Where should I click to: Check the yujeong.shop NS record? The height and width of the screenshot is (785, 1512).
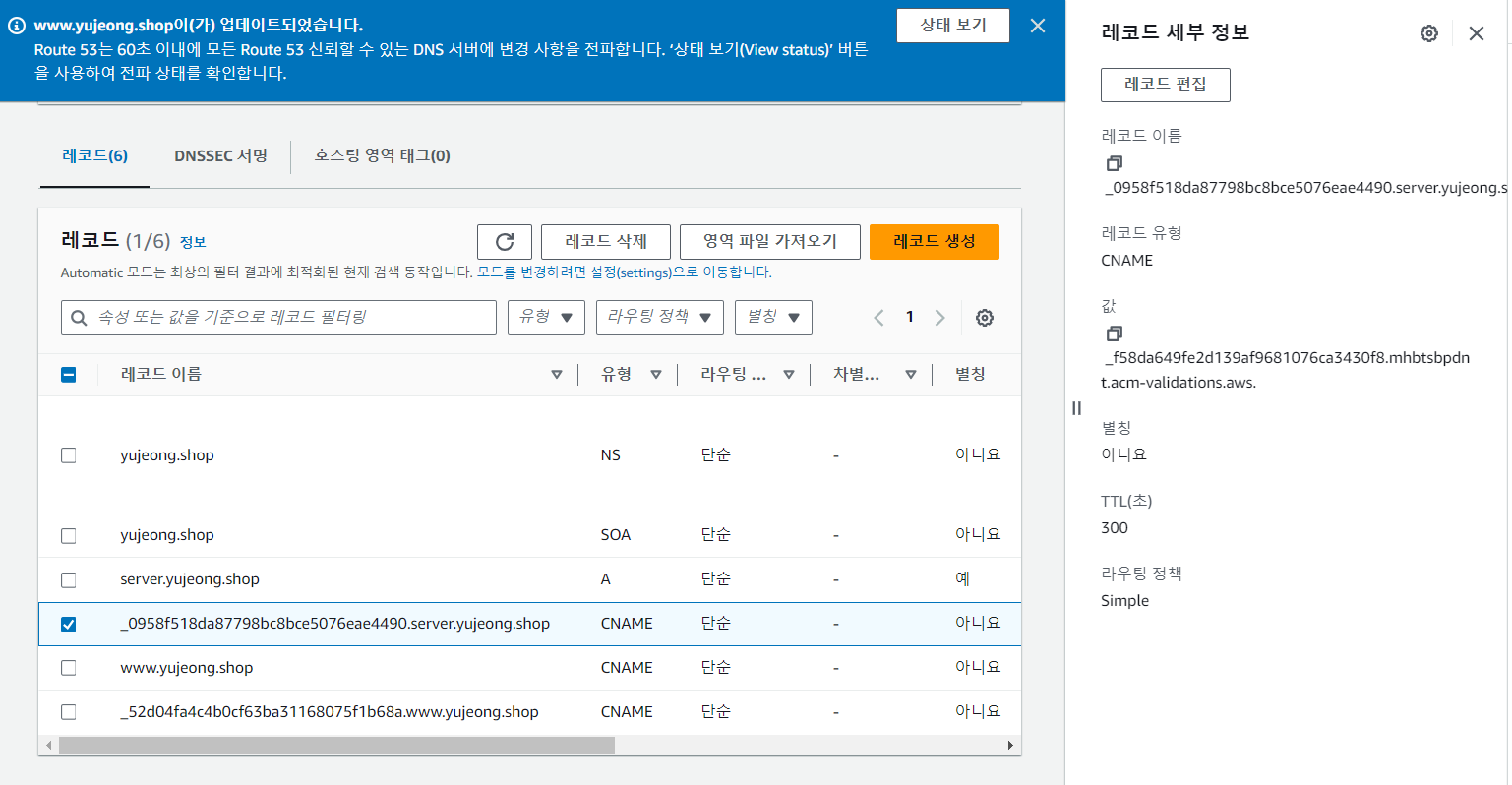click(x=68, y=455)
